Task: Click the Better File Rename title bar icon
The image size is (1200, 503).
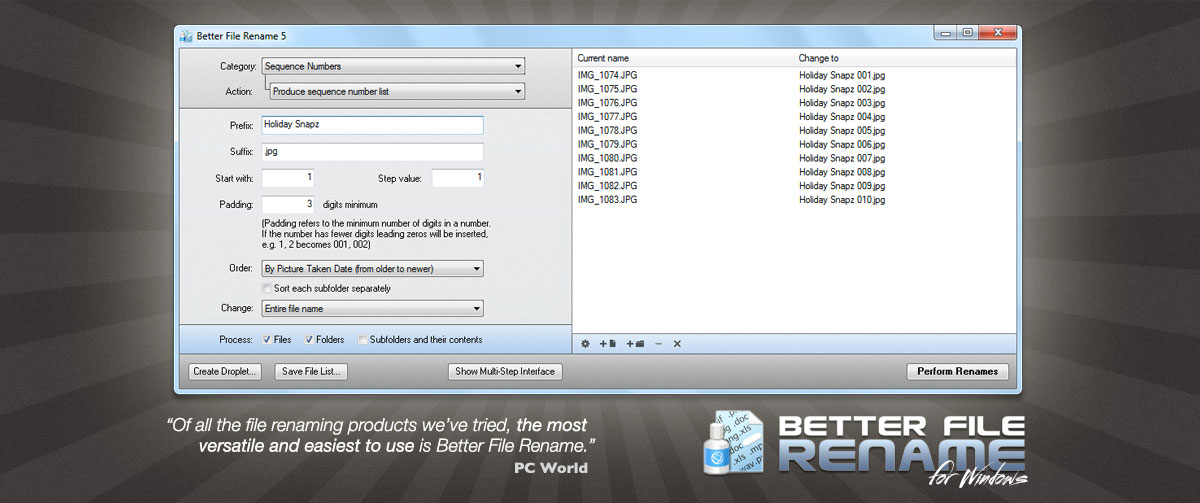Action: point(186,37)
